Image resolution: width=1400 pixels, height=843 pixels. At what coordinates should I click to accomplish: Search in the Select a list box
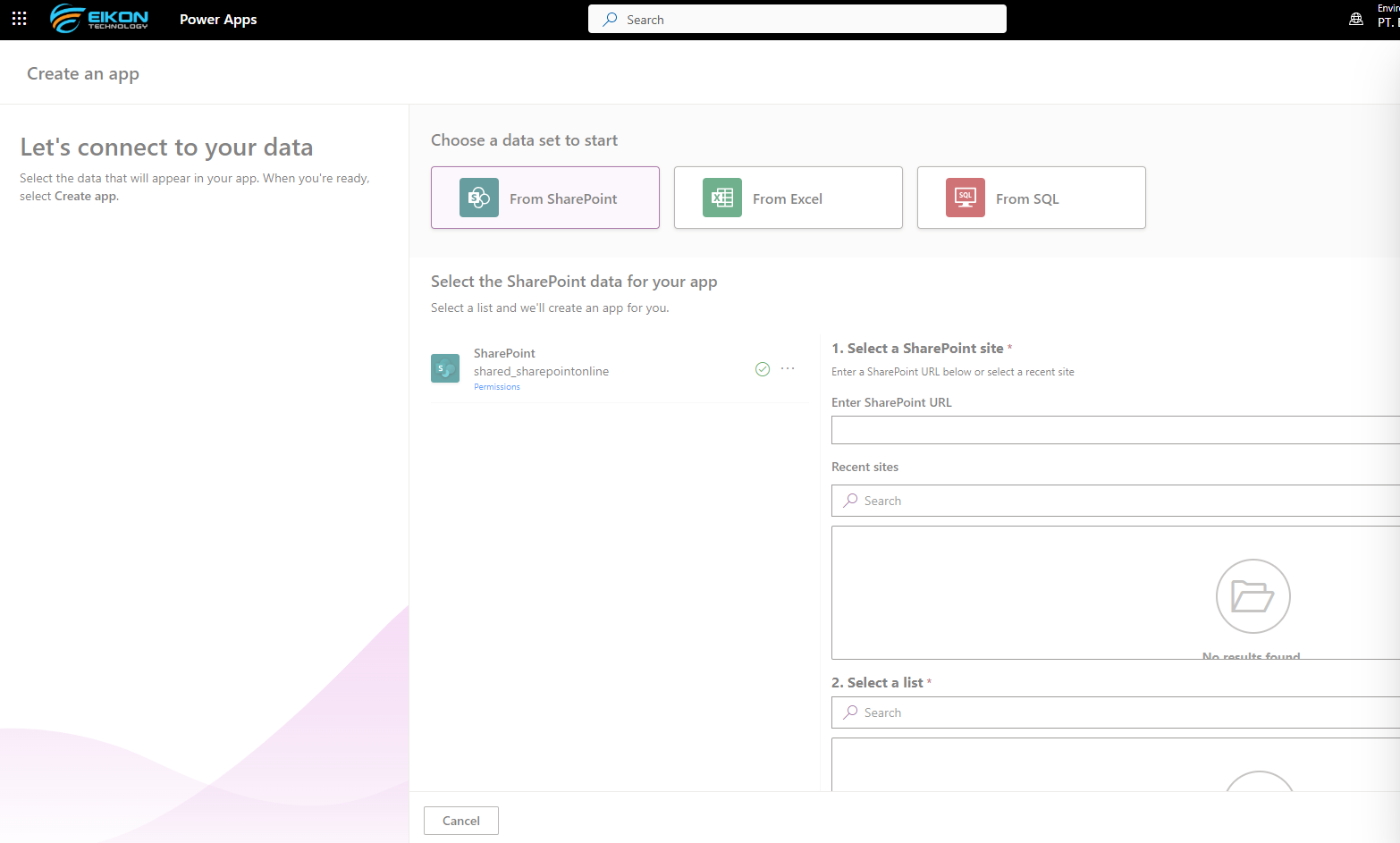pyautogui.click(x=1116, y=712)
